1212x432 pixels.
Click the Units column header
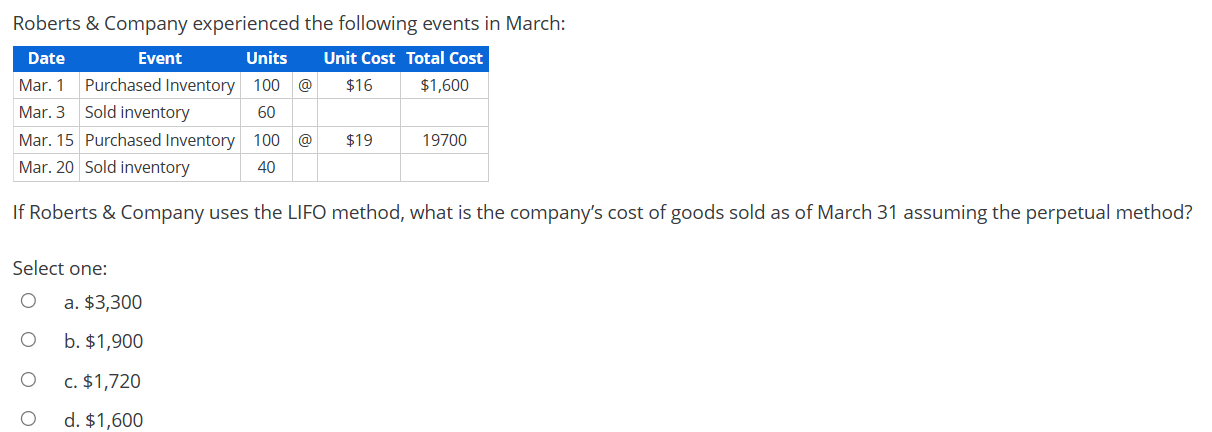point(266,58)
